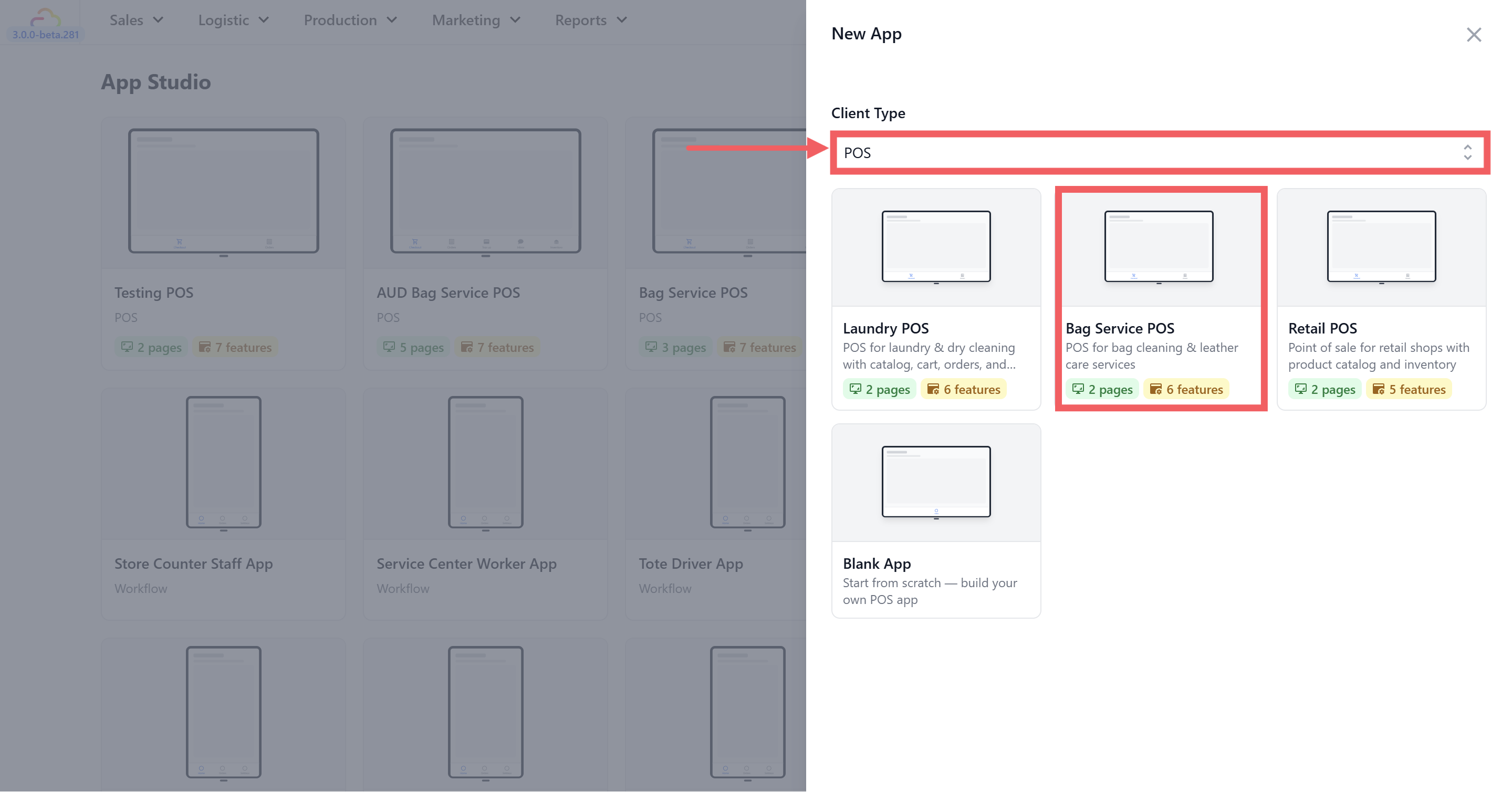
Task: Expand the Production dropdown chevron
Action: point(391,20)
